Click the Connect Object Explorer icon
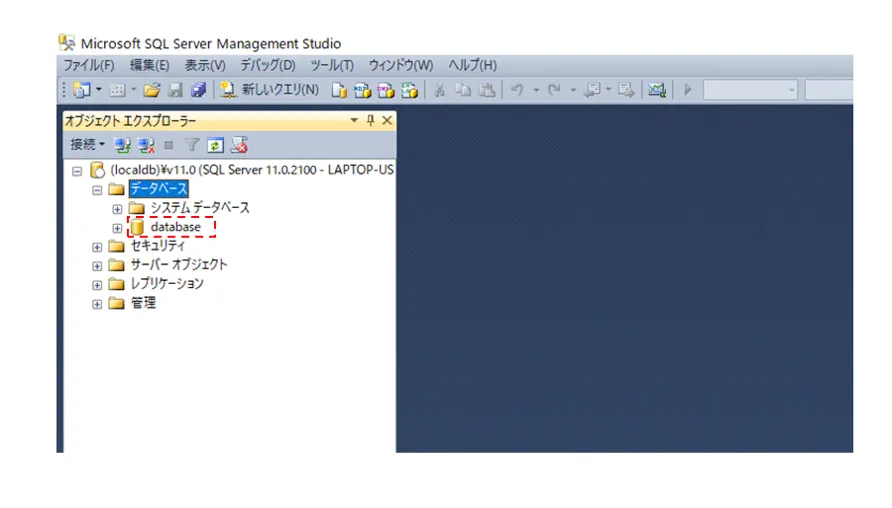The image size is (892, 508). pyautogui.click(x=123, y=145)
